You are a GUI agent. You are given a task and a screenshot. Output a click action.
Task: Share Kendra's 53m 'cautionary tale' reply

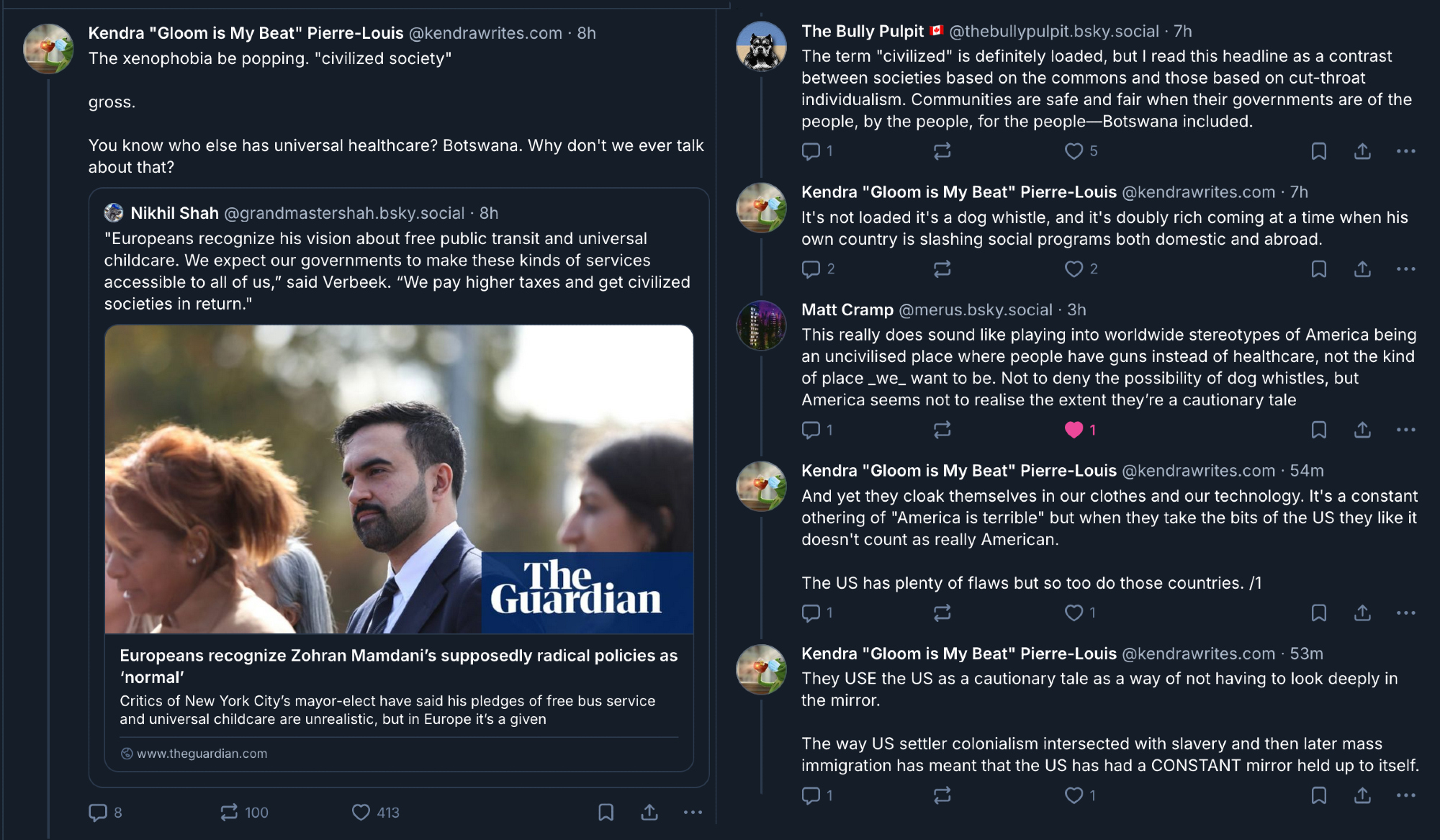point(1362,795)
